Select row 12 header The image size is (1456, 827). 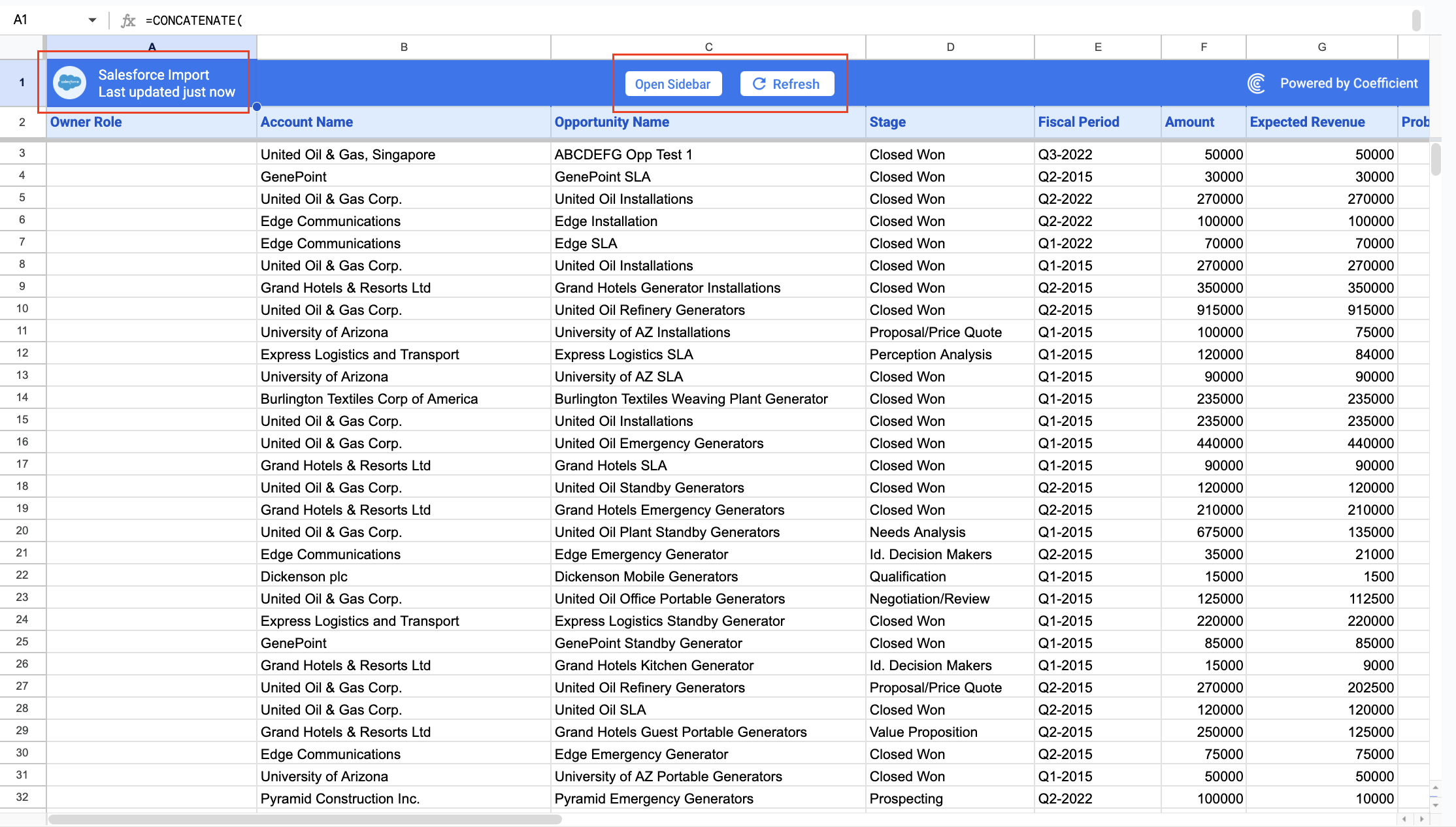tap(22, 353)
